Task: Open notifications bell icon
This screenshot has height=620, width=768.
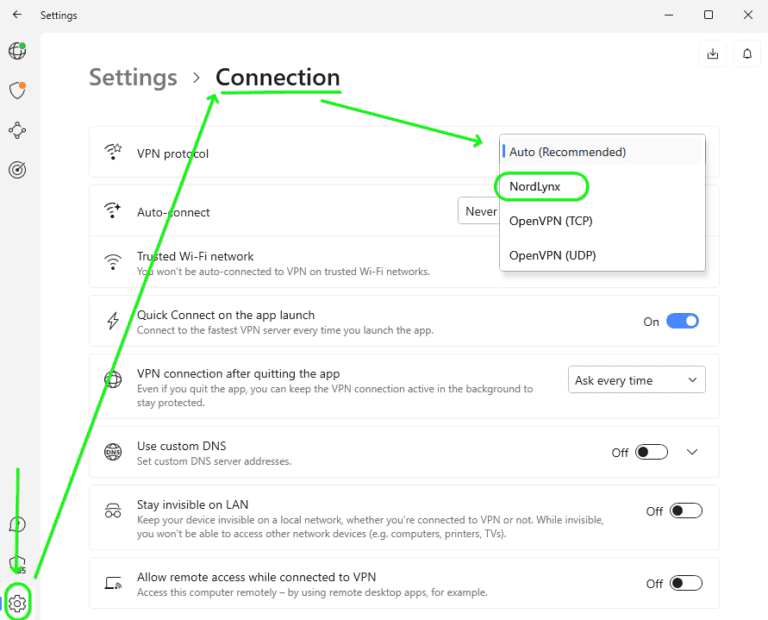Action: click(x=747, y=54)
